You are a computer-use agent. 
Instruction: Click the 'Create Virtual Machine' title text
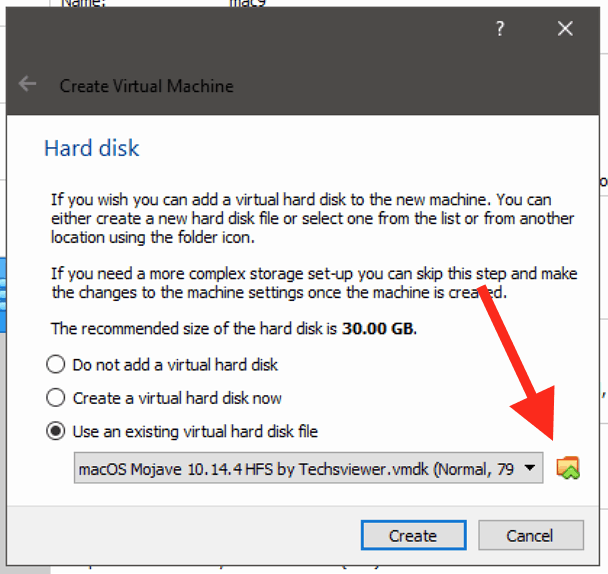pyautogui.click(x=146, y=86)
